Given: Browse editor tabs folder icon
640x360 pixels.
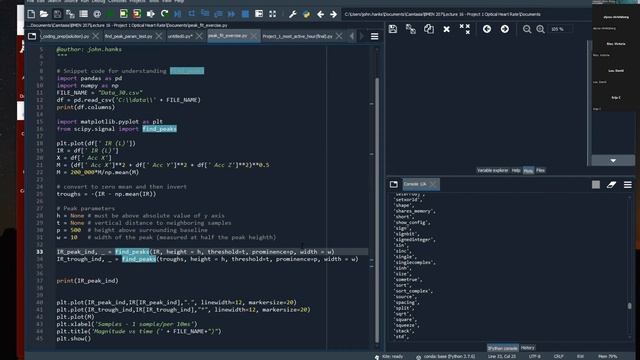Looking at the screenshot, I should click(32, 36).
